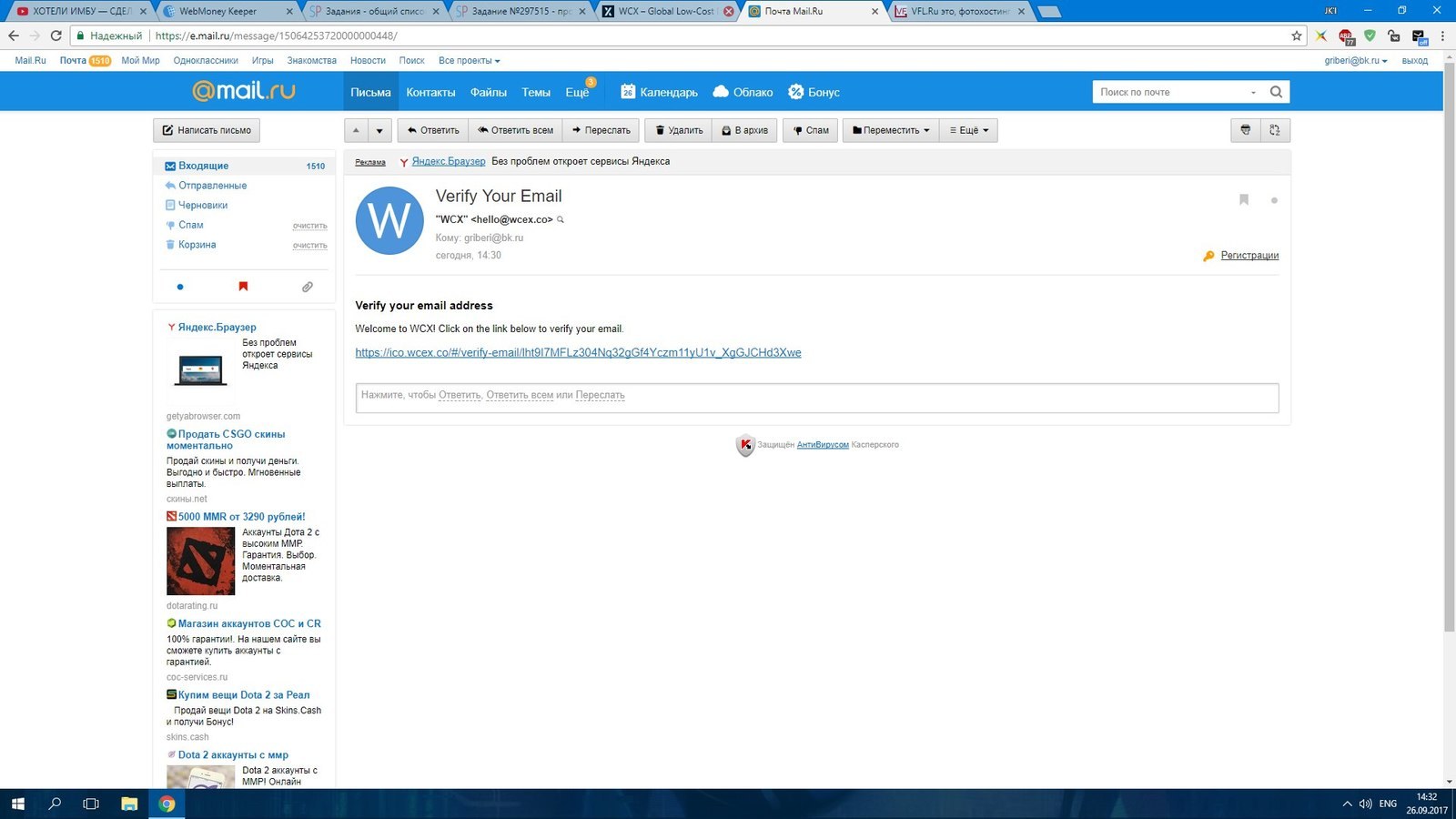Expand the search options dropdown arrow
Screen dimensions: 1456x819
[1253, 92]
